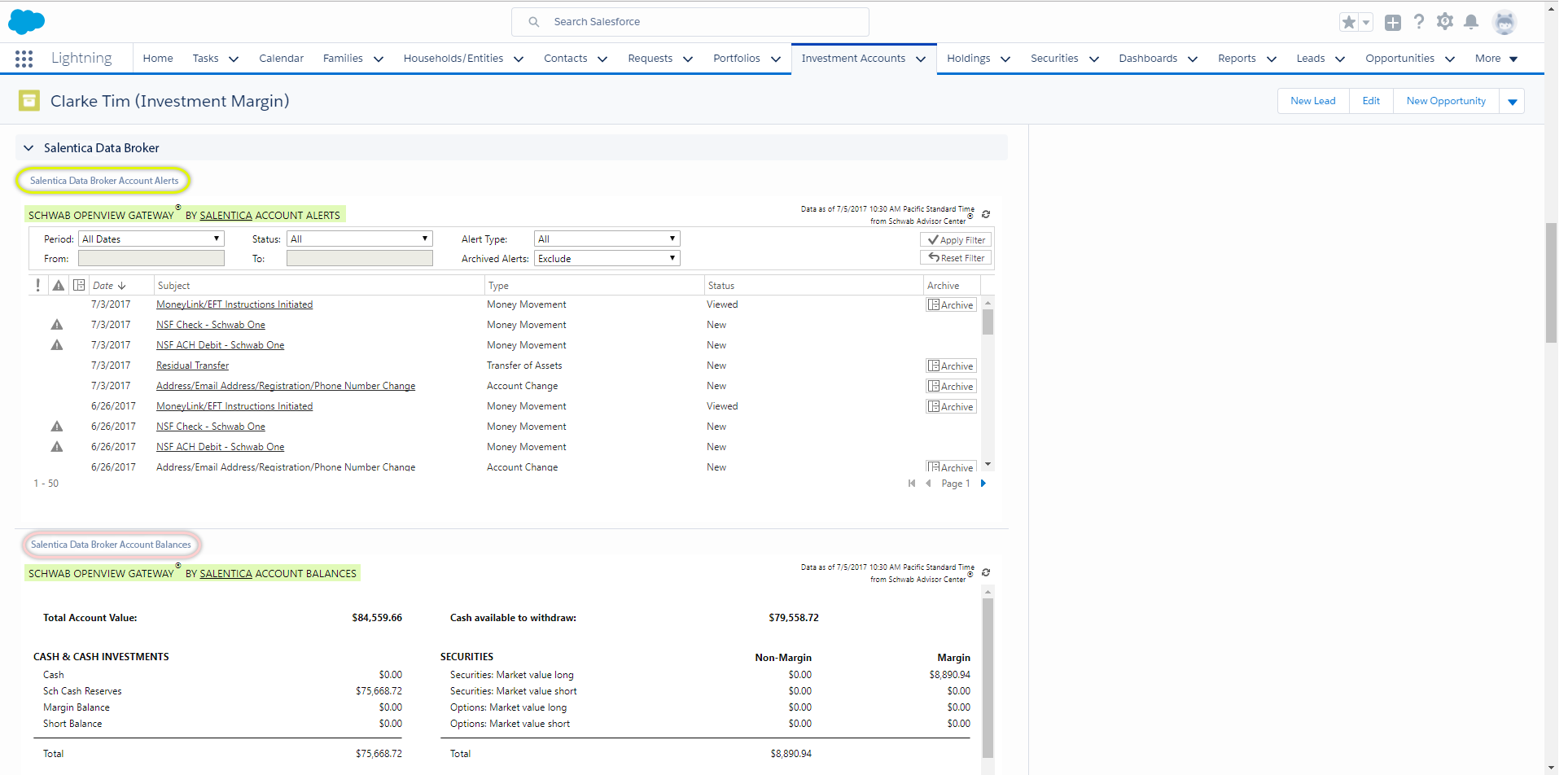Click the warning triangle column header

pos(58,285)
